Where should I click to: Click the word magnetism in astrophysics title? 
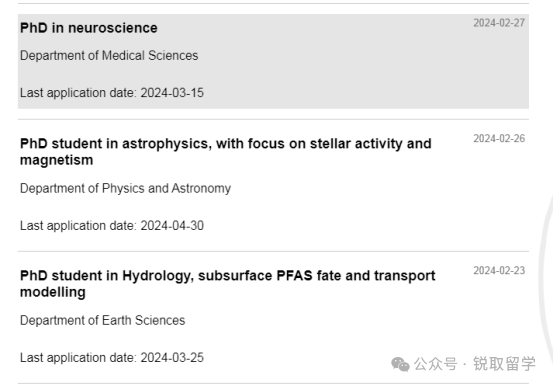coord(57,160)
